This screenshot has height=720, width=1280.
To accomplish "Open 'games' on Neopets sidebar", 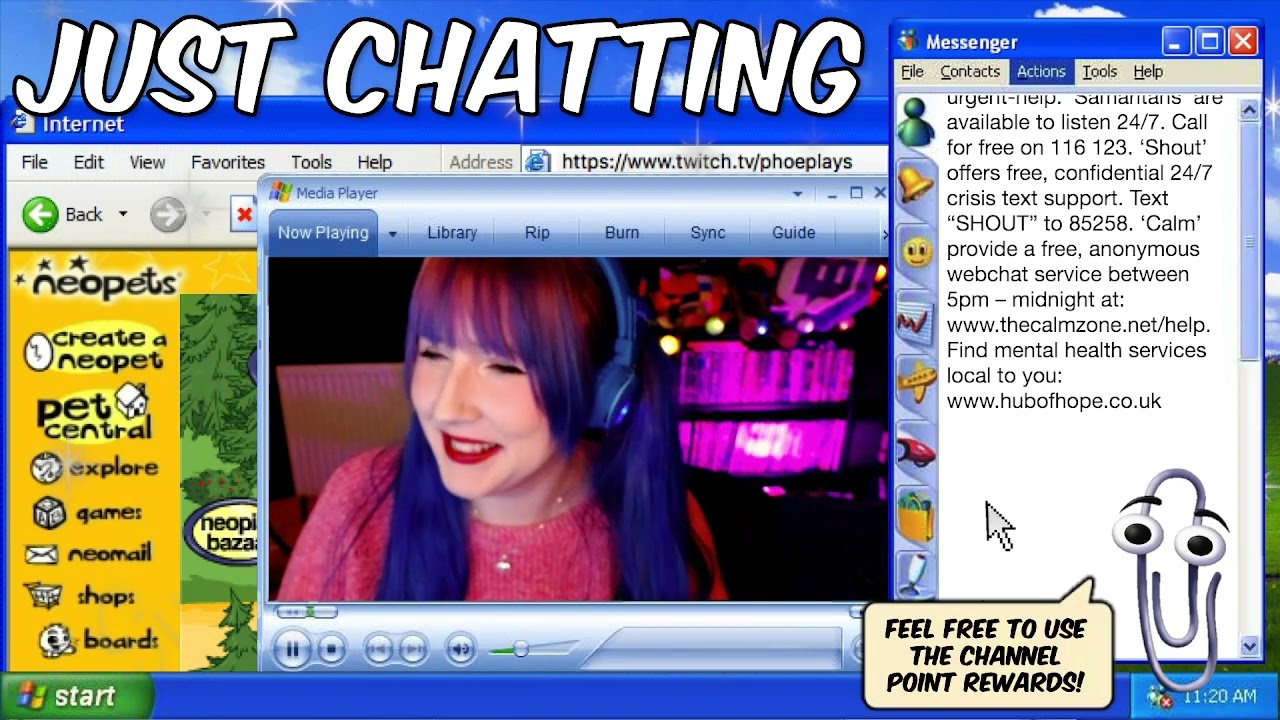I will click(88, 513).
